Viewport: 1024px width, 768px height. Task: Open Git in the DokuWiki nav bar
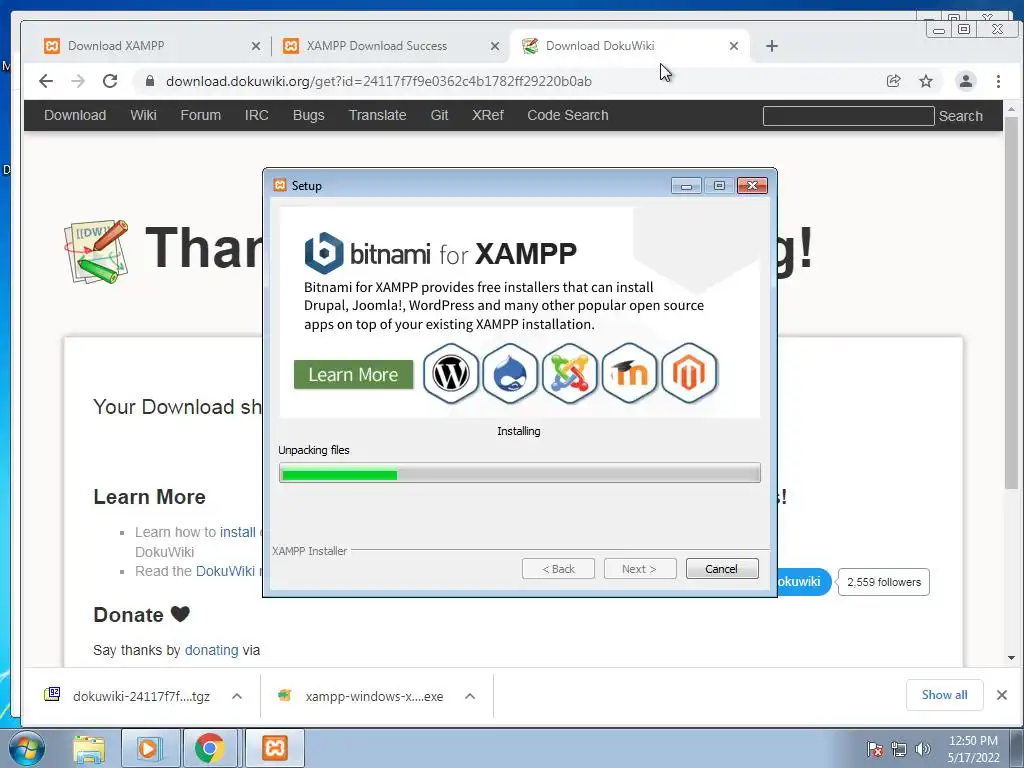(x=439, y=115)
